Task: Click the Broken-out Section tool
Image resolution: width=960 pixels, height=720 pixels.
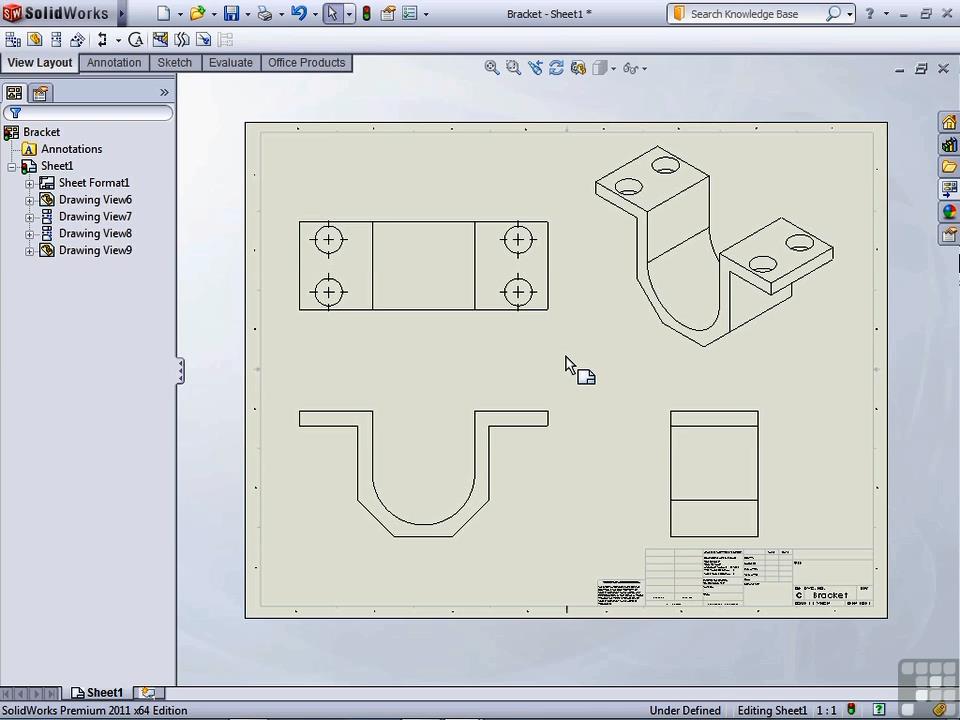Action: pos(160,40)
